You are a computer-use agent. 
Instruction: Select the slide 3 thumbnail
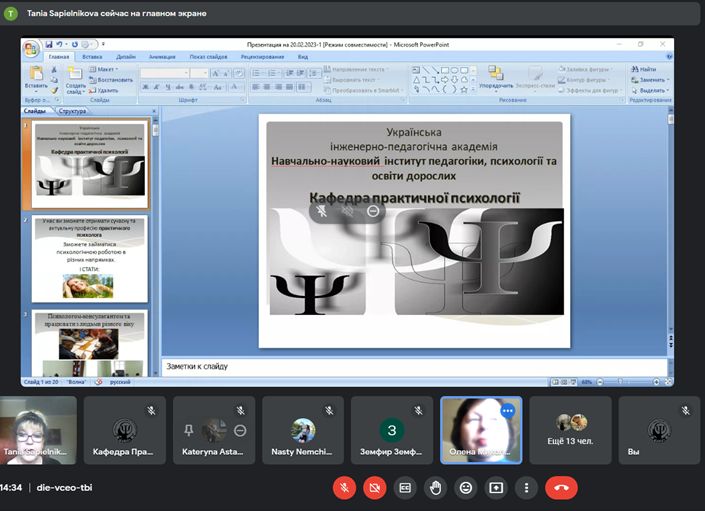(89, 343)
